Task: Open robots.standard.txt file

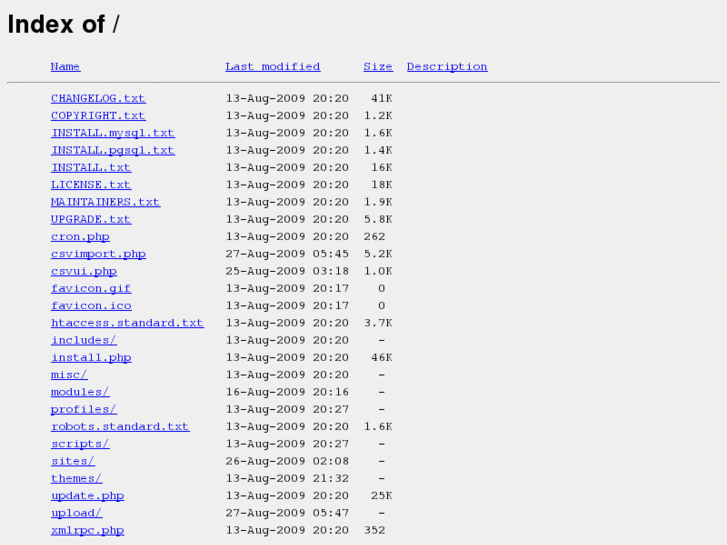Action: point(120,427)
